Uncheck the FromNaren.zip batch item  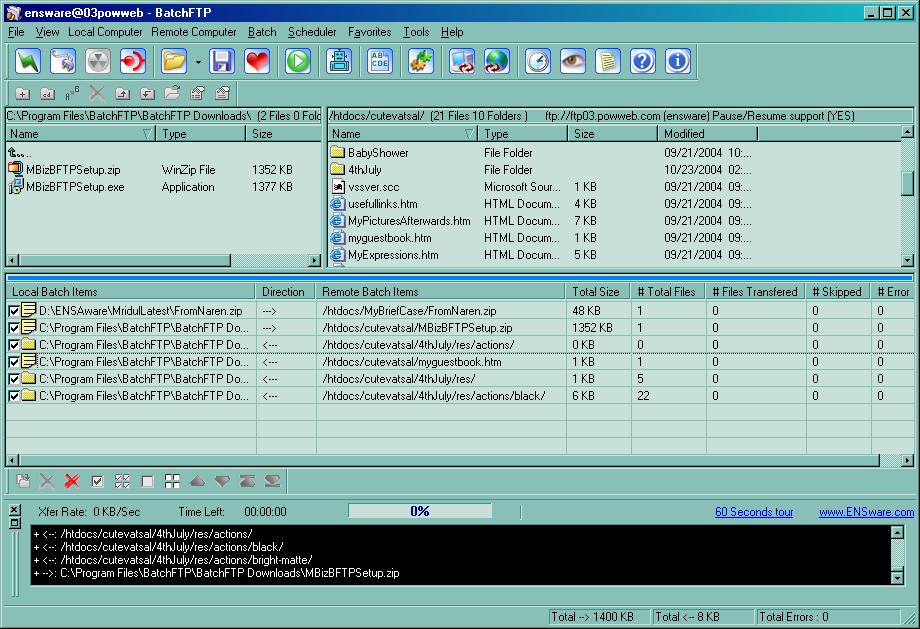[14, 311]
